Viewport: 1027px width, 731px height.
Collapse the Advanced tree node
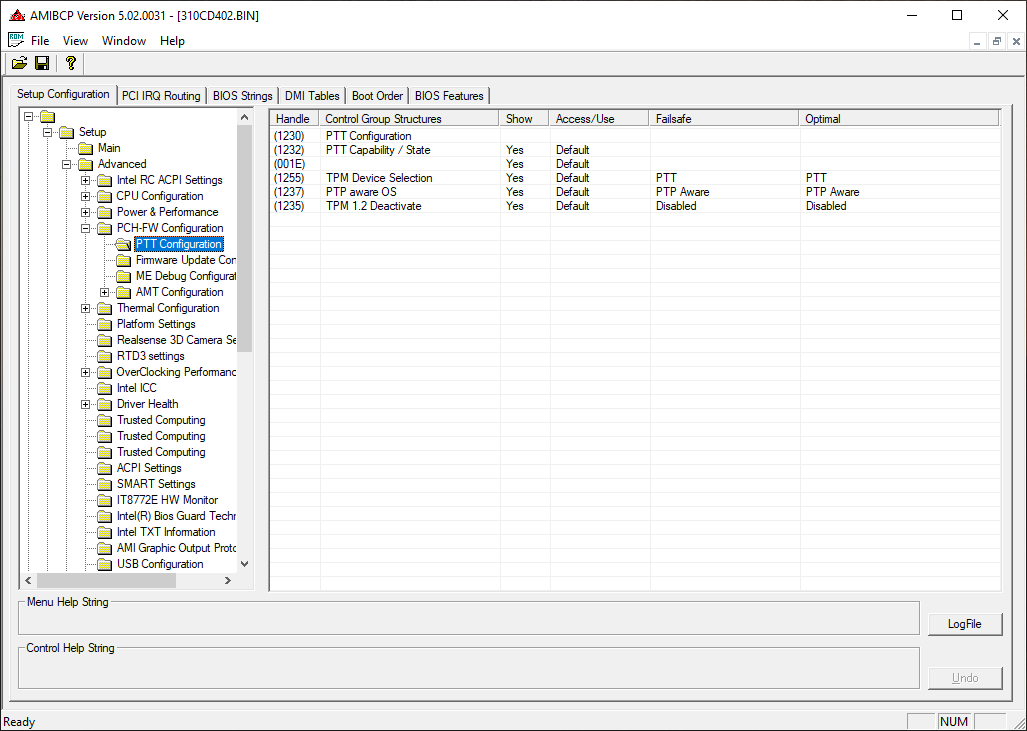(x=66, y=164)
